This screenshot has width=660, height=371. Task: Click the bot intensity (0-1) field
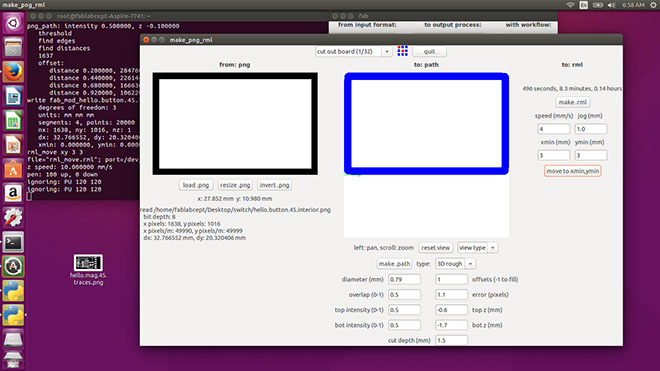click(x=404, y=325)
